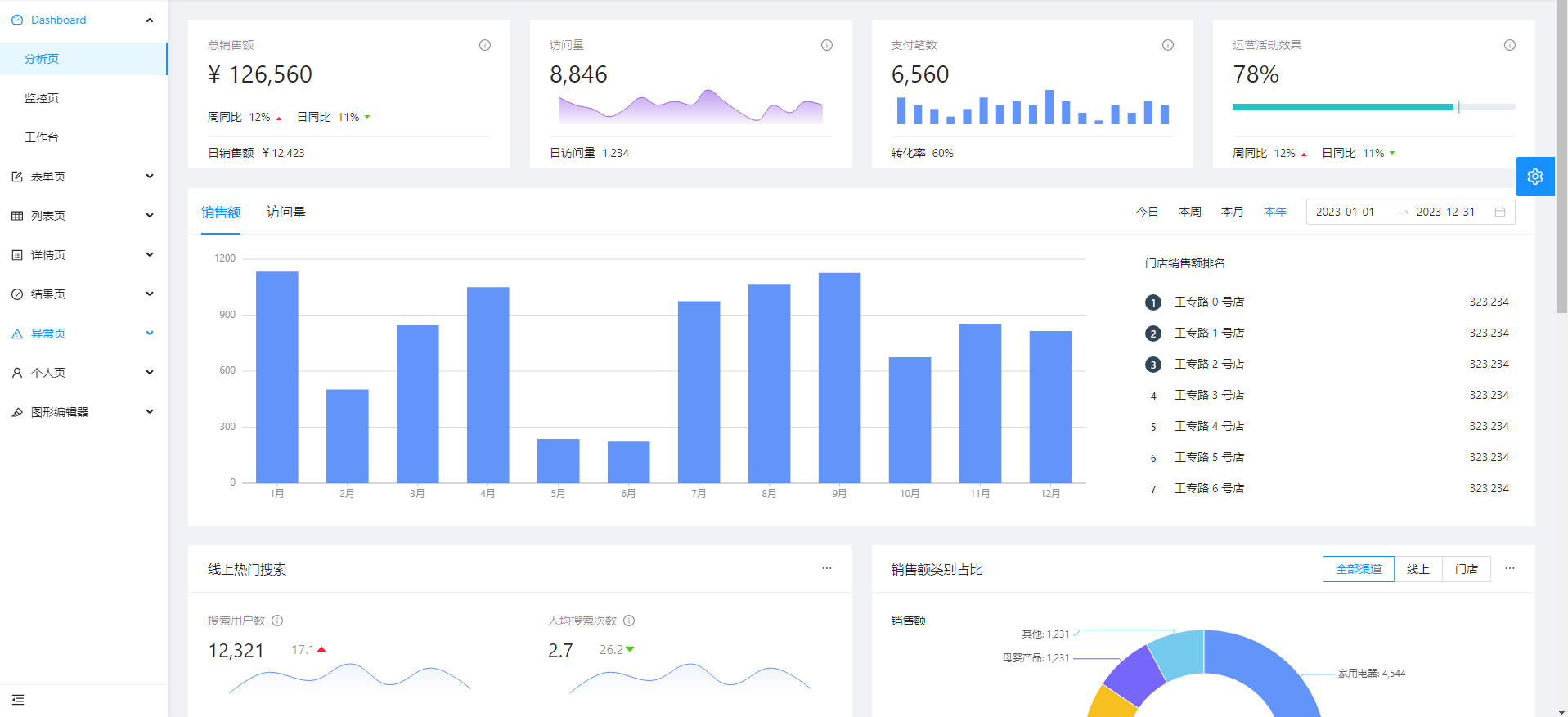
Task: Click the 12,321 search users value
Action: [236, 651]
